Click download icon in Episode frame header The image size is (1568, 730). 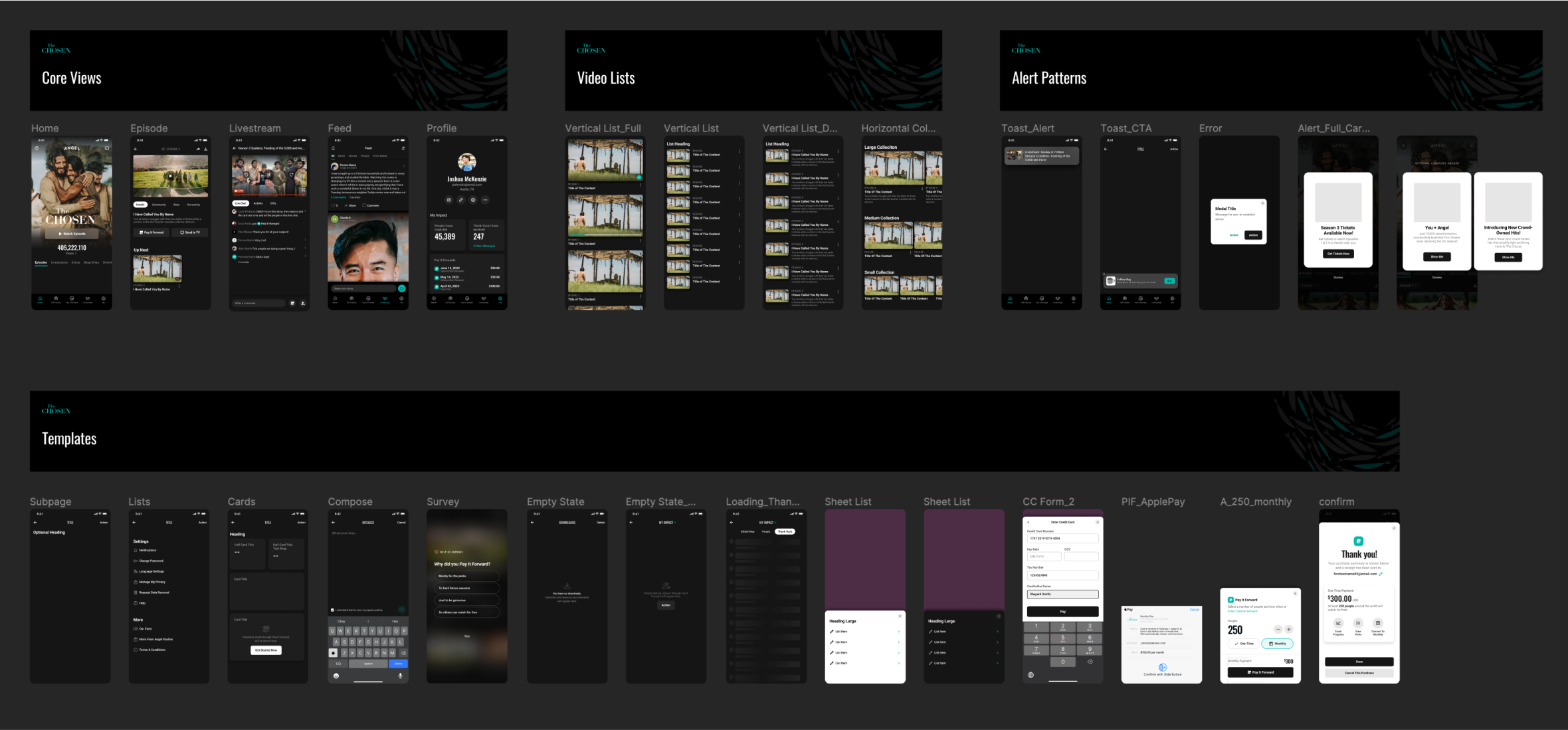[x=206, y=149]
